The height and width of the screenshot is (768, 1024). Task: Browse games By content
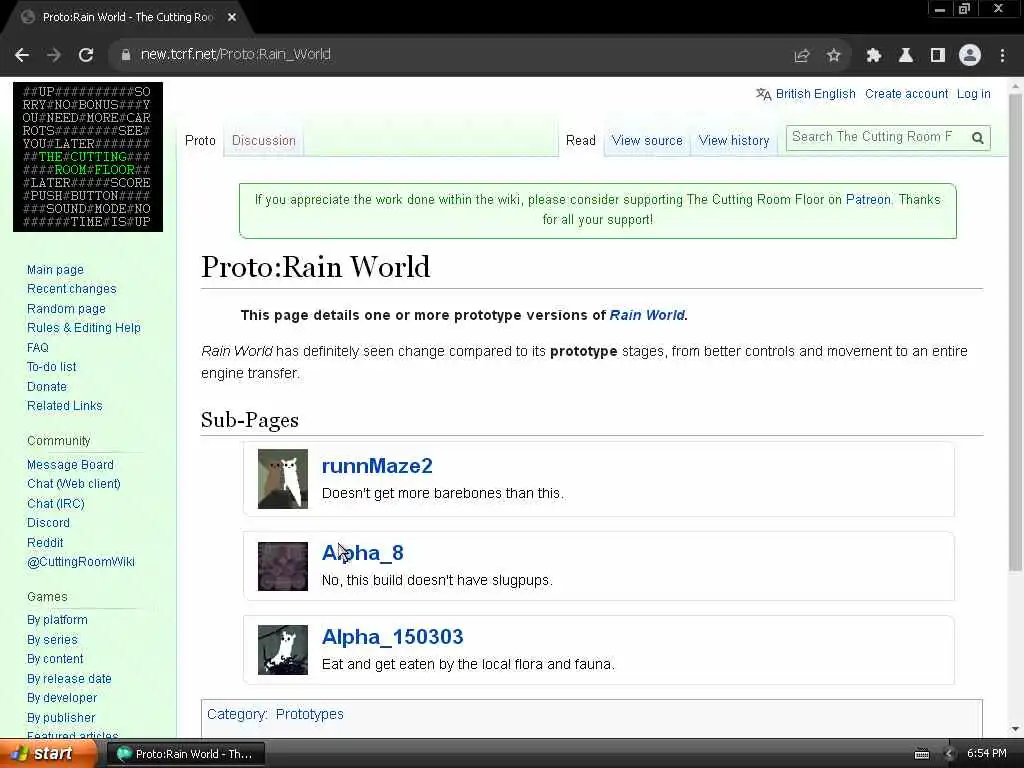56,659
